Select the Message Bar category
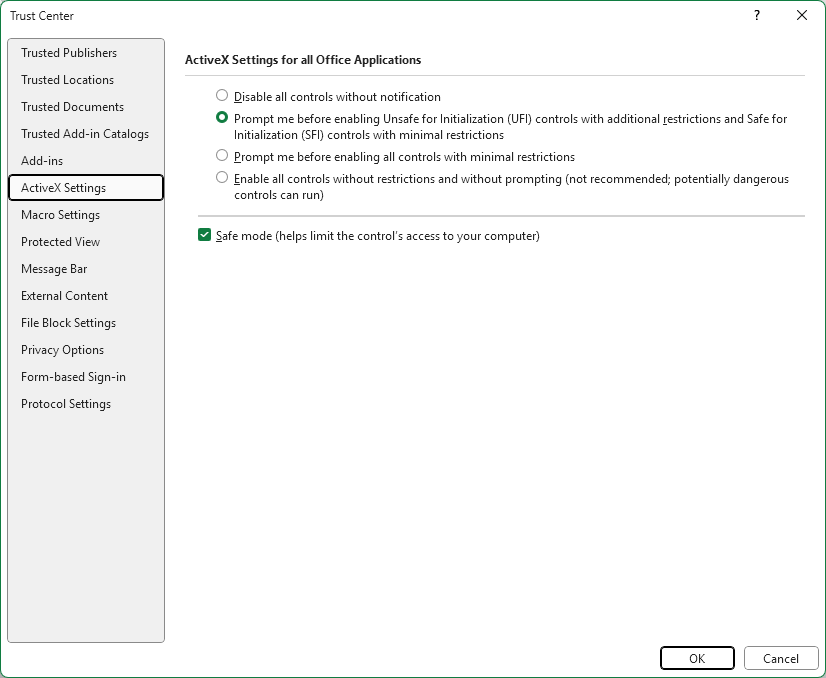The height and width of the screenshot is (678, 826). [x=54, y=268]
